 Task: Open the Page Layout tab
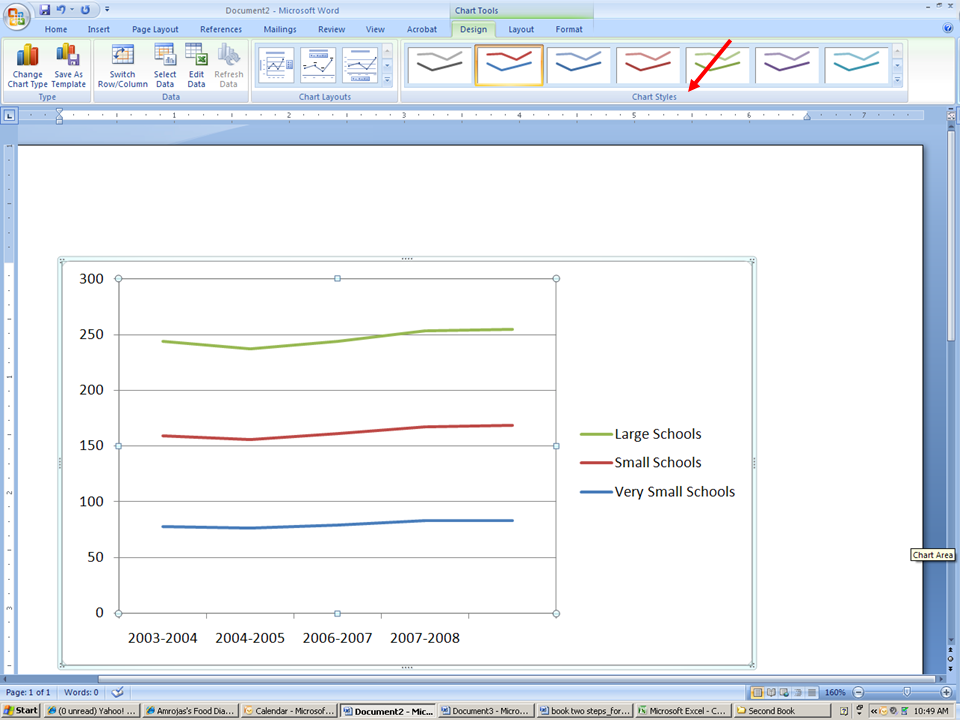(155, 29)
